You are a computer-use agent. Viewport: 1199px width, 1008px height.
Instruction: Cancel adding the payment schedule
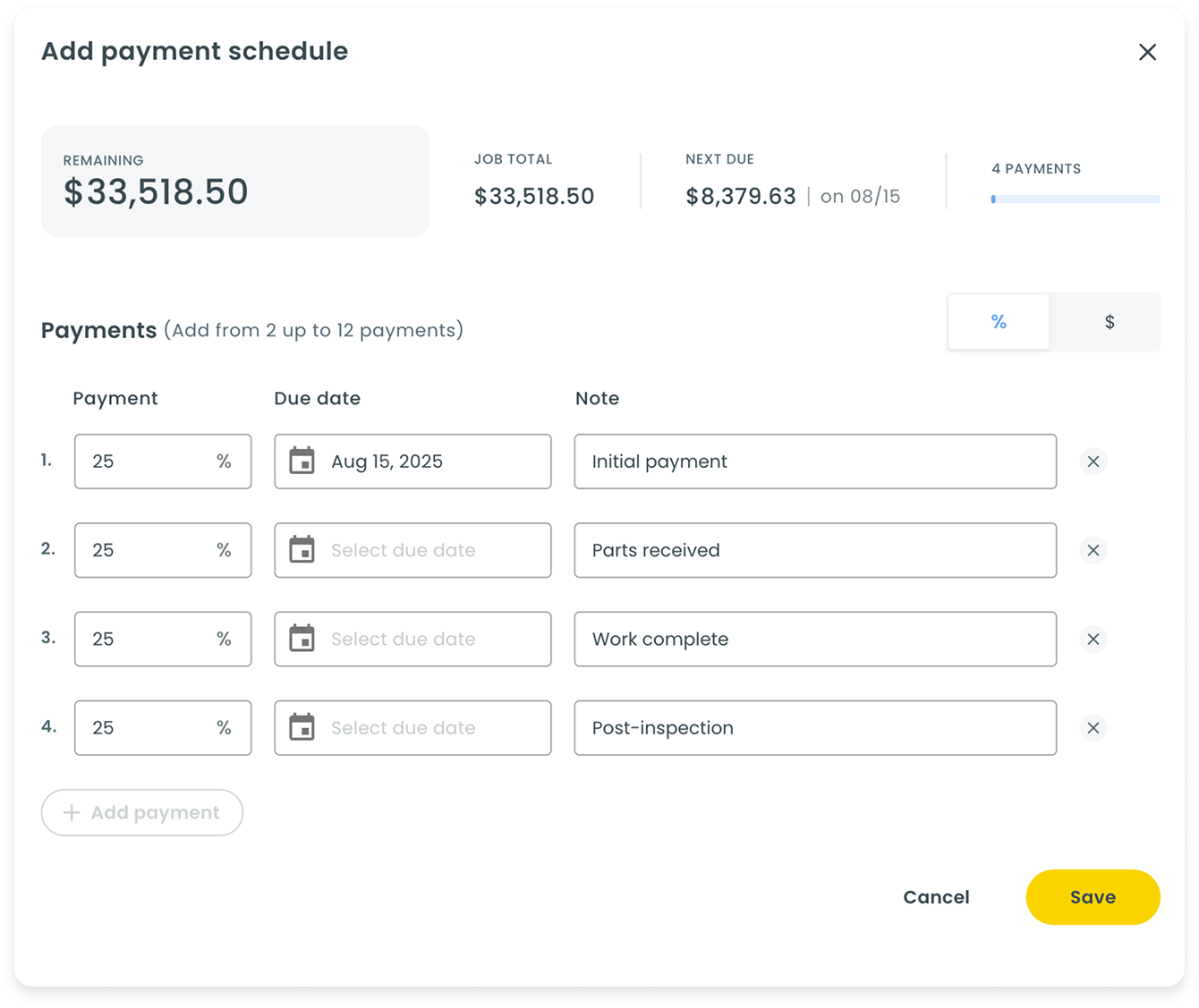[x=936, y=897]
